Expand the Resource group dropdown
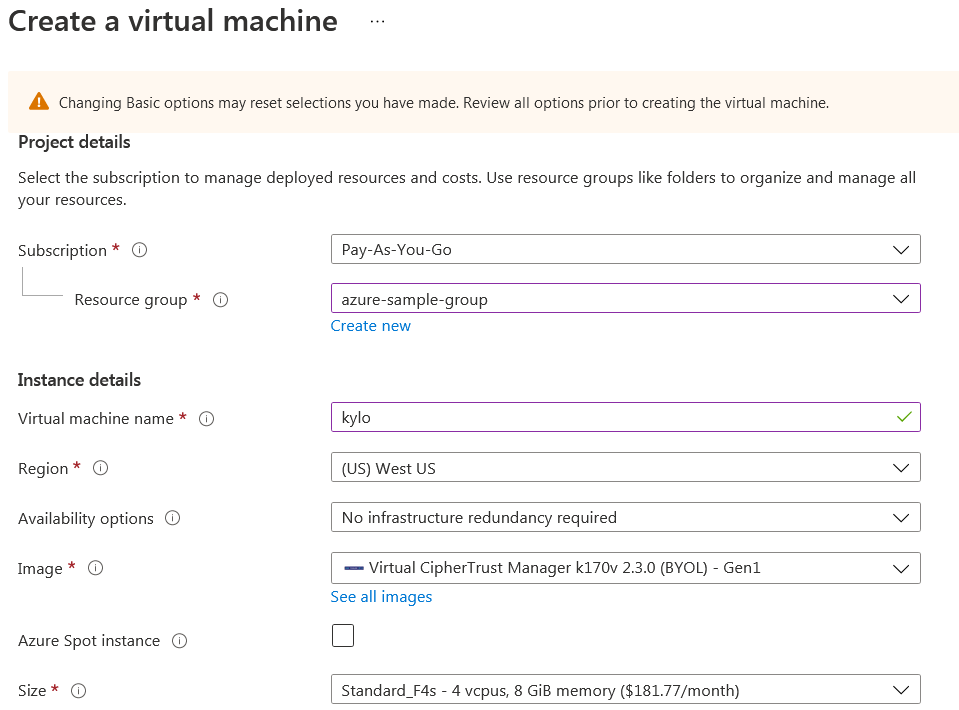This screenshot has height=710, width=959. pyautogui.click(x=625, y=299)
